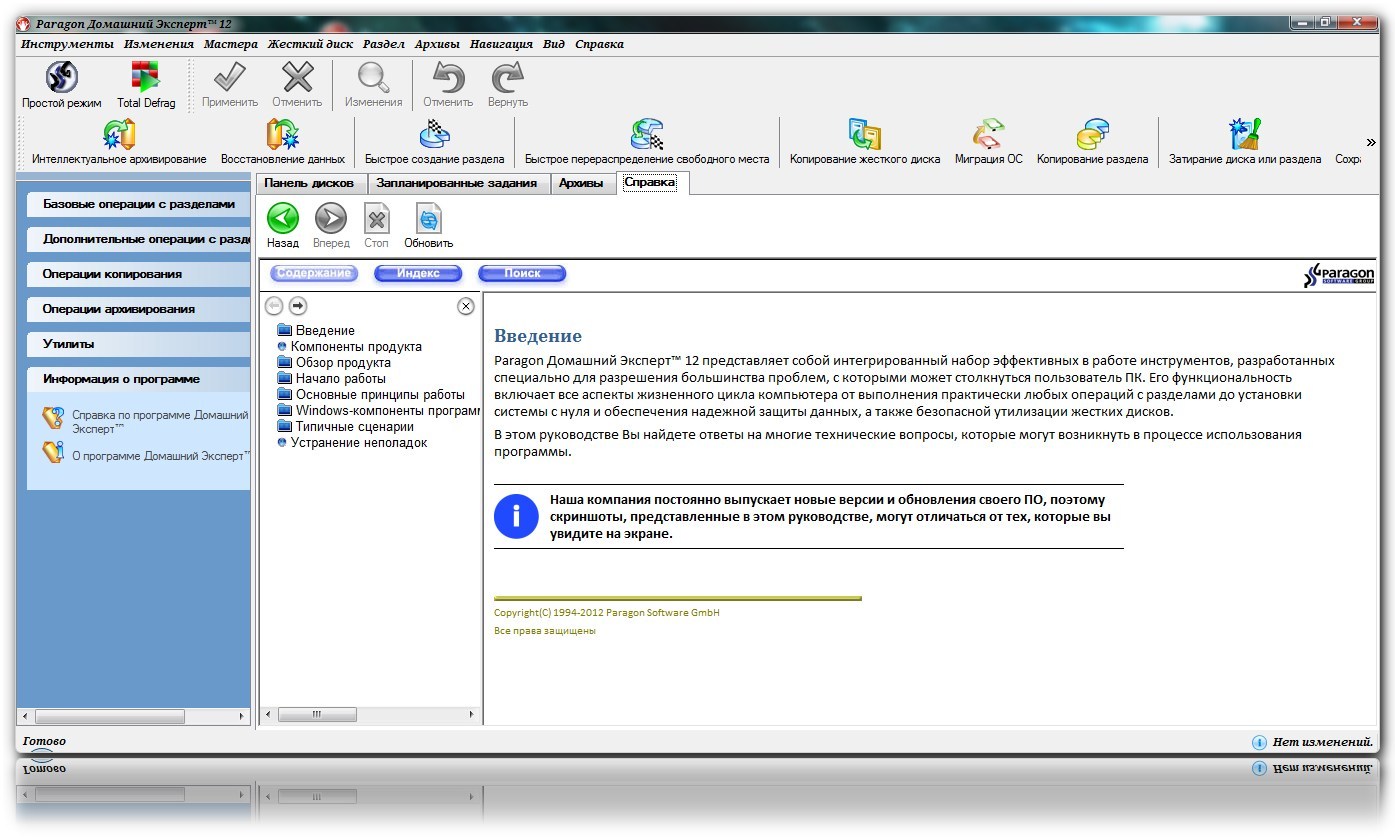
Task: Open Справка по программе Домашний Эксперт link
Action: point(159,420)
